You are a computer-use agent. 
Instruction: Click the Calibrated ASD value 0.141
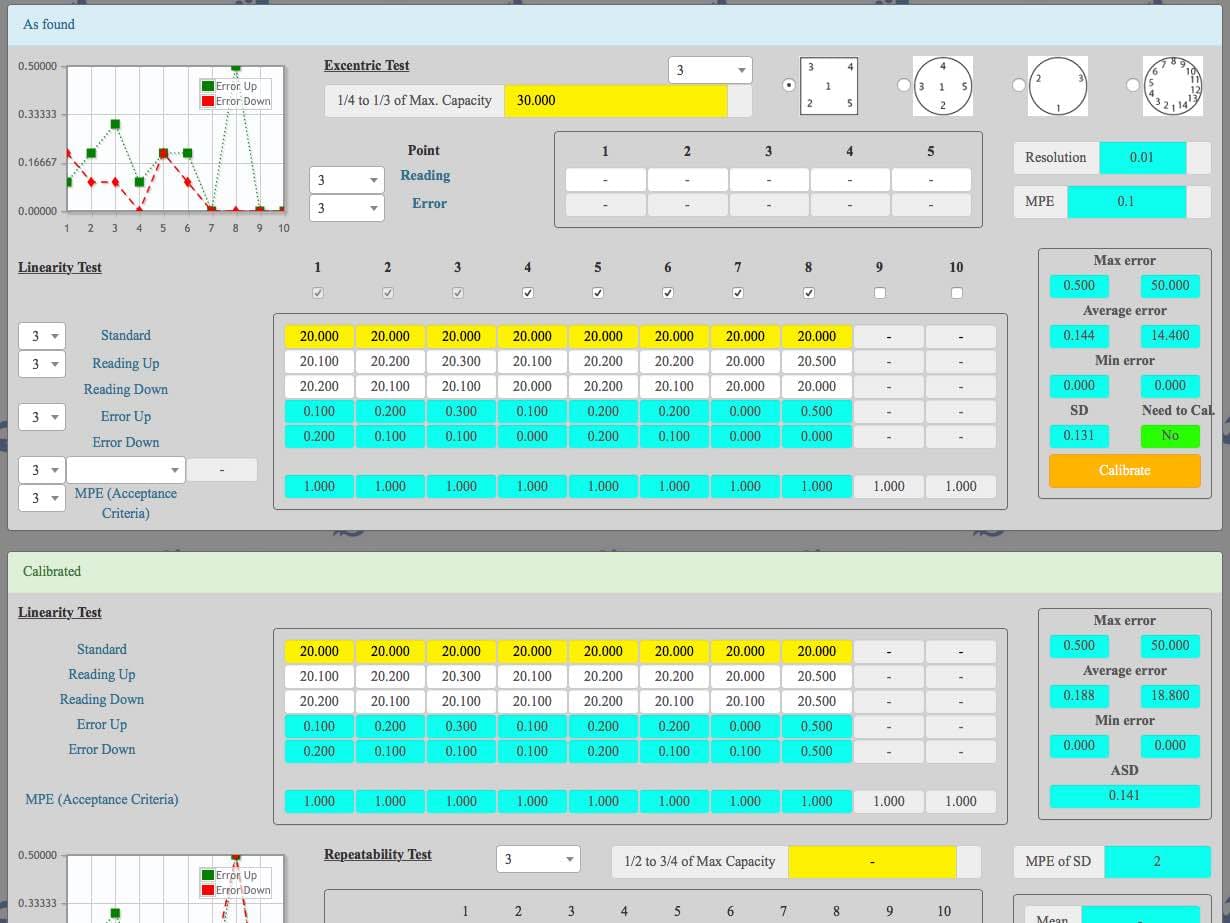(1124, 795)
